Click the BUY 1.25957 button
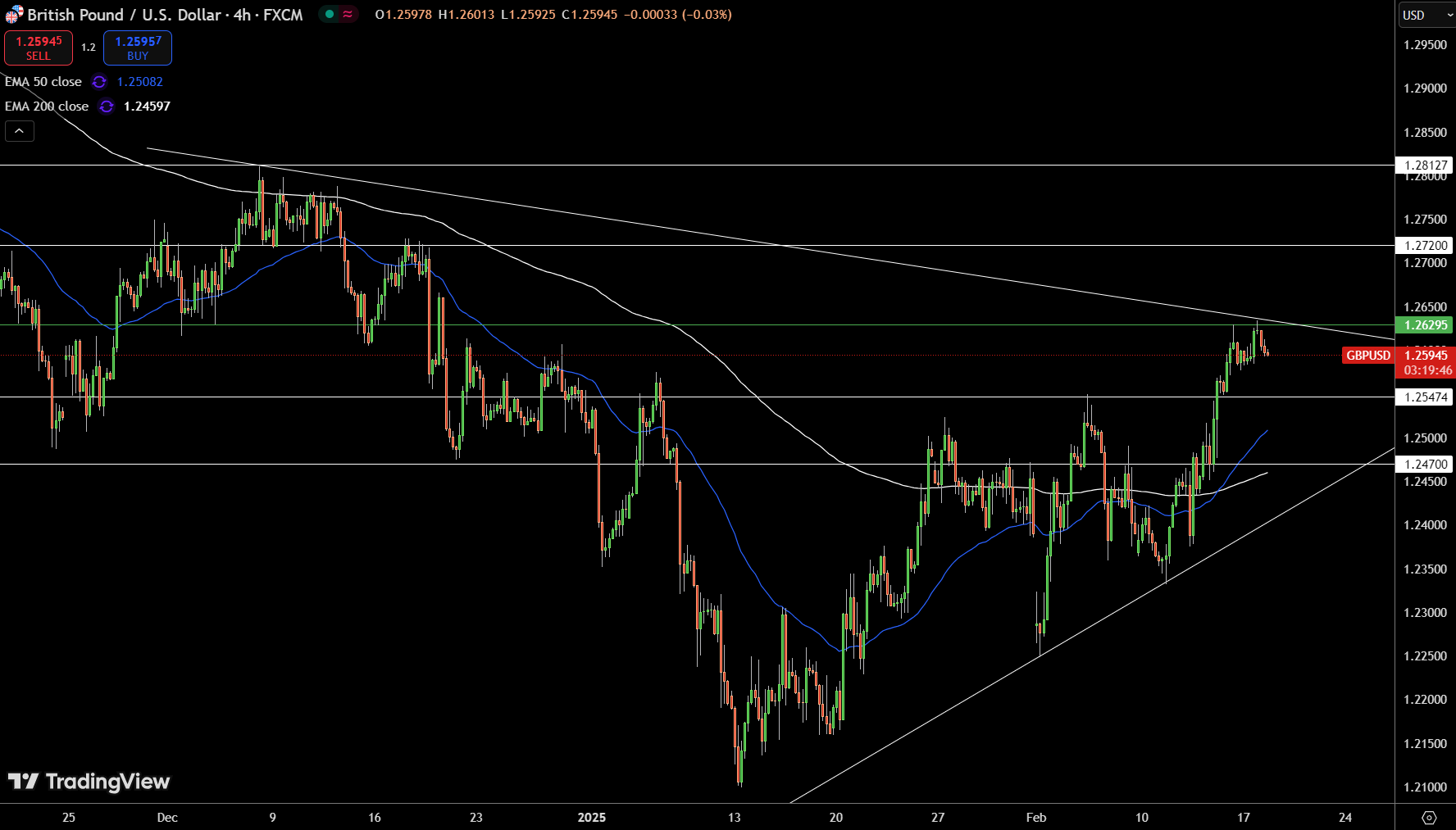 (138, 48)
